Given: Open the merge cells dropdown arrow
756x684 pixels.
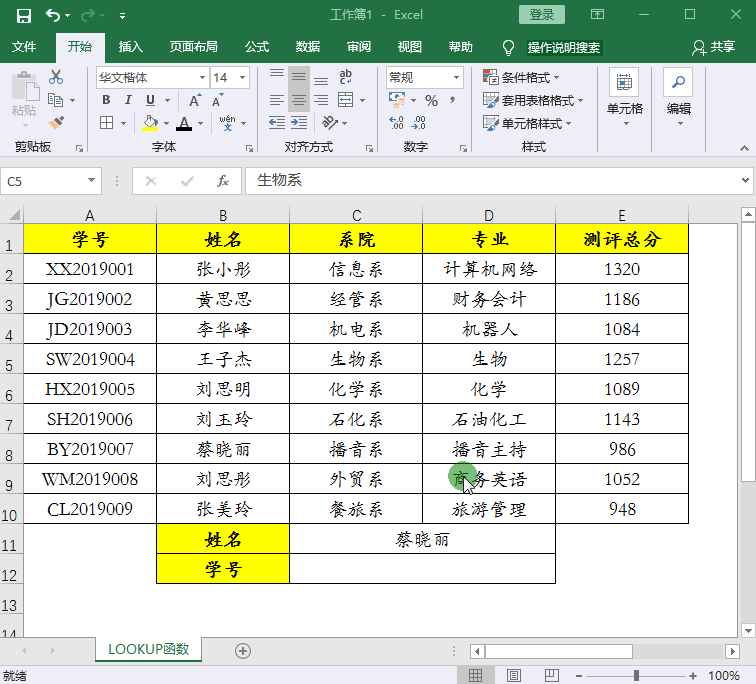Looking at the screenshot, I should click(363, 100).
